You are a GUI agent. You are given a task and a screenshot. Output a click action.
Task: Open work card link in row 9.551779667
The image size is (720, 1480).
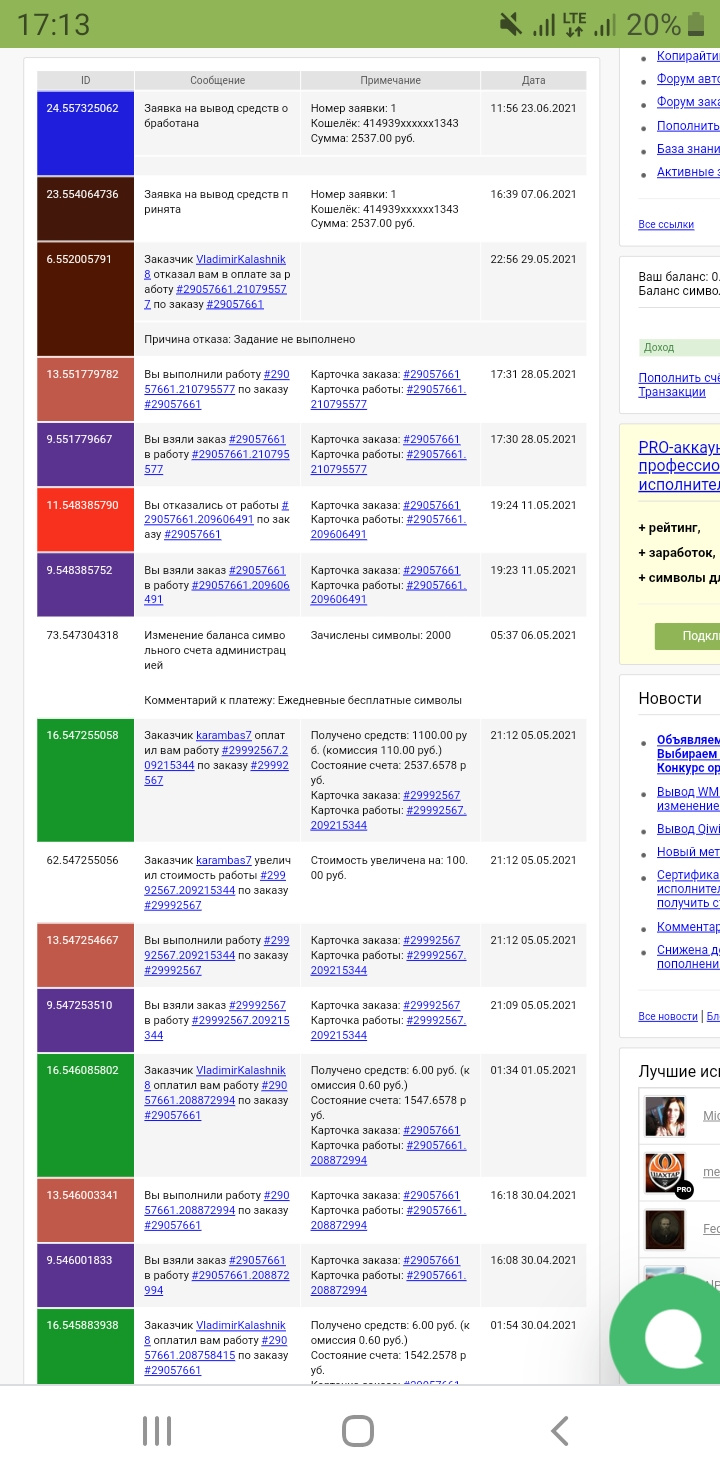coord(388,461)
